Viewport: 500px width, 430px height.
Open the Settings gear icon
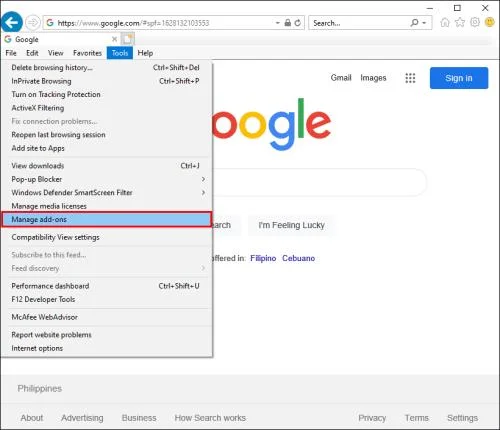475,22
